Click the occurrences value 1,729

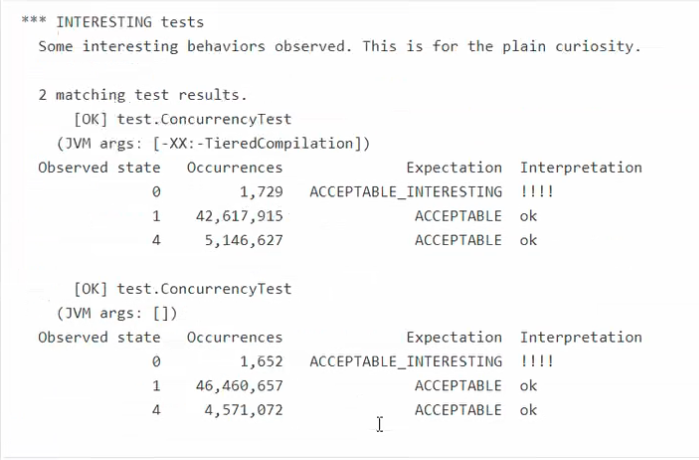tap(261, 192)
